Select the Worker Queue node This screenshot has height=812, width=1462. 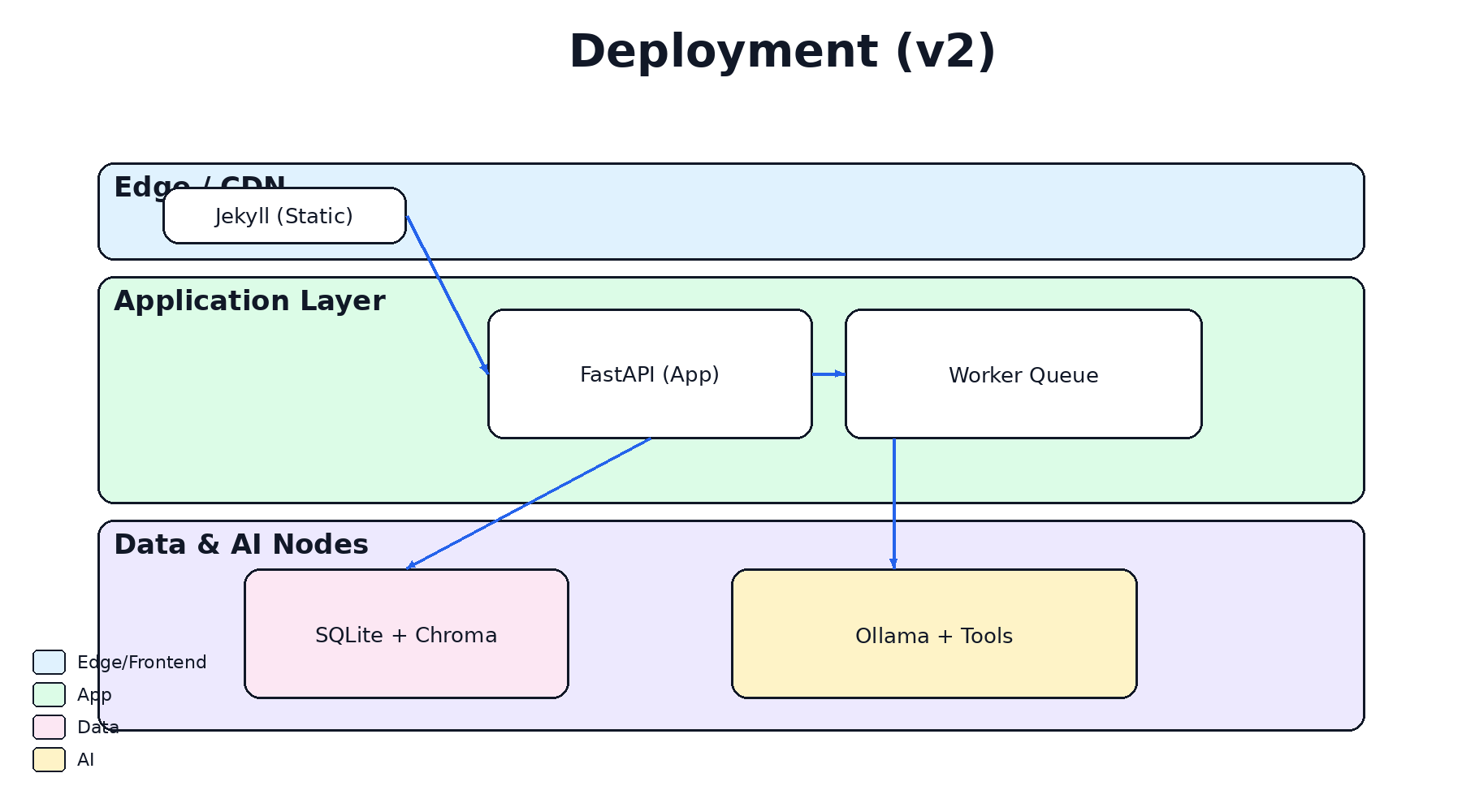(x=1023, y=374)
